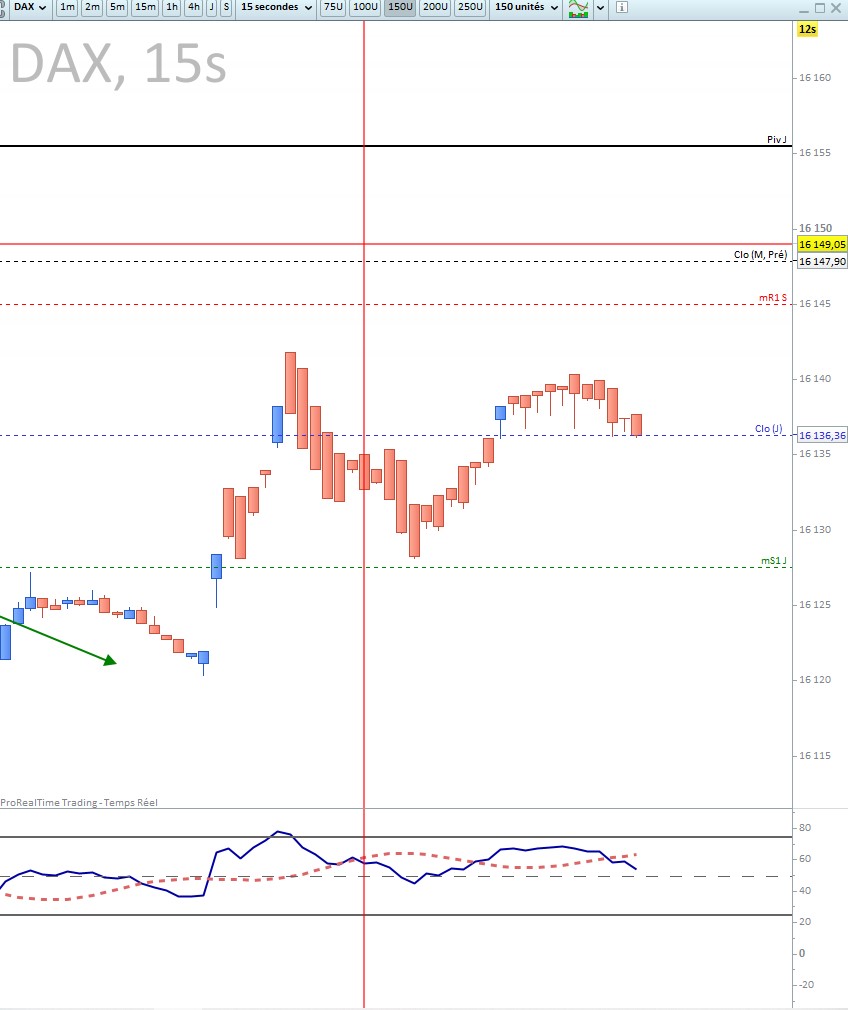This screenshot has width=848, height=1010.
Task: Open the 150 unités dropdown
Action: (526, 7)
